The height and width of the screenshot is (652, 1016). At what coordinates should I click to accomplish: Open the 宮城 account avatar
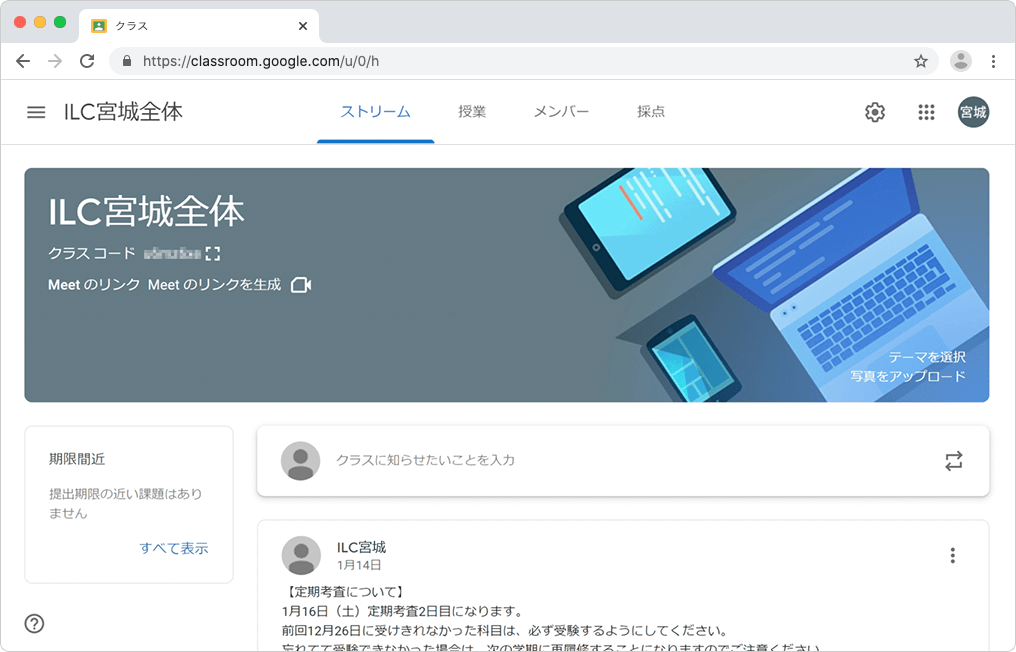point(973,112)
